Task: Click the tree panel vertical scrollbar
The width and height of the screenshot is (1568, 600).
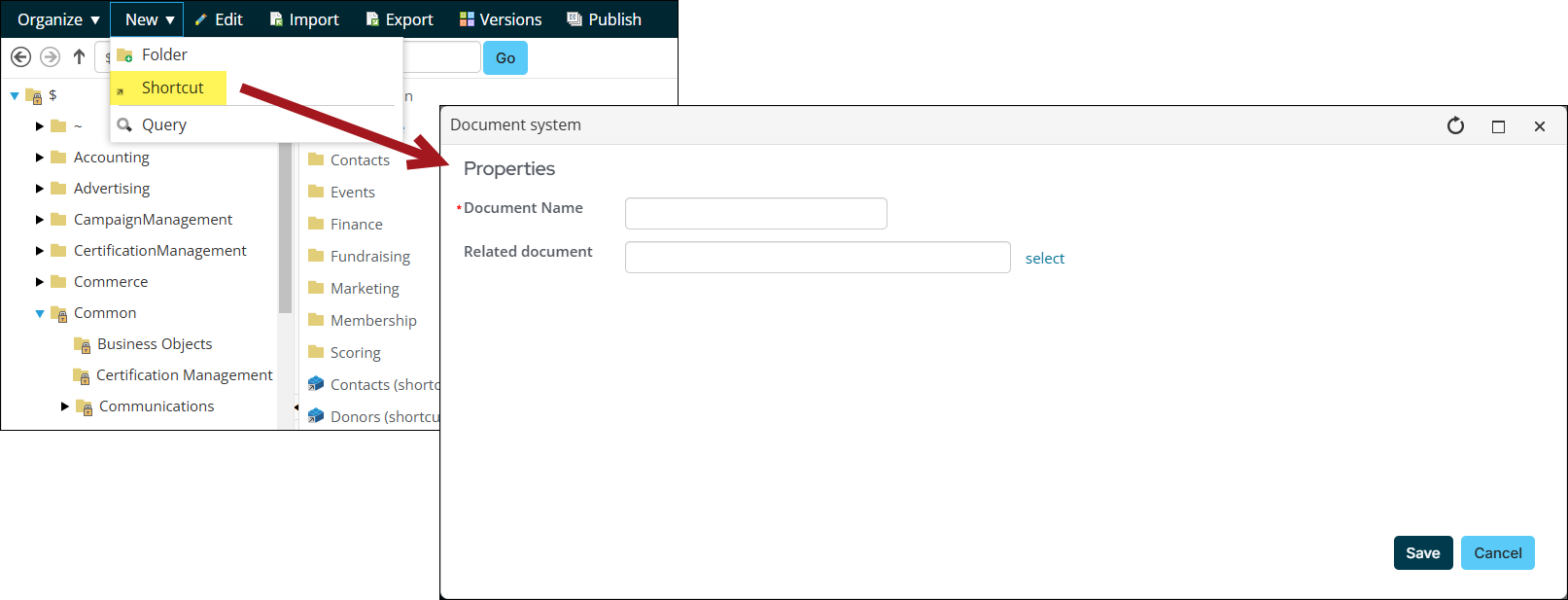Action: point(285,229)
